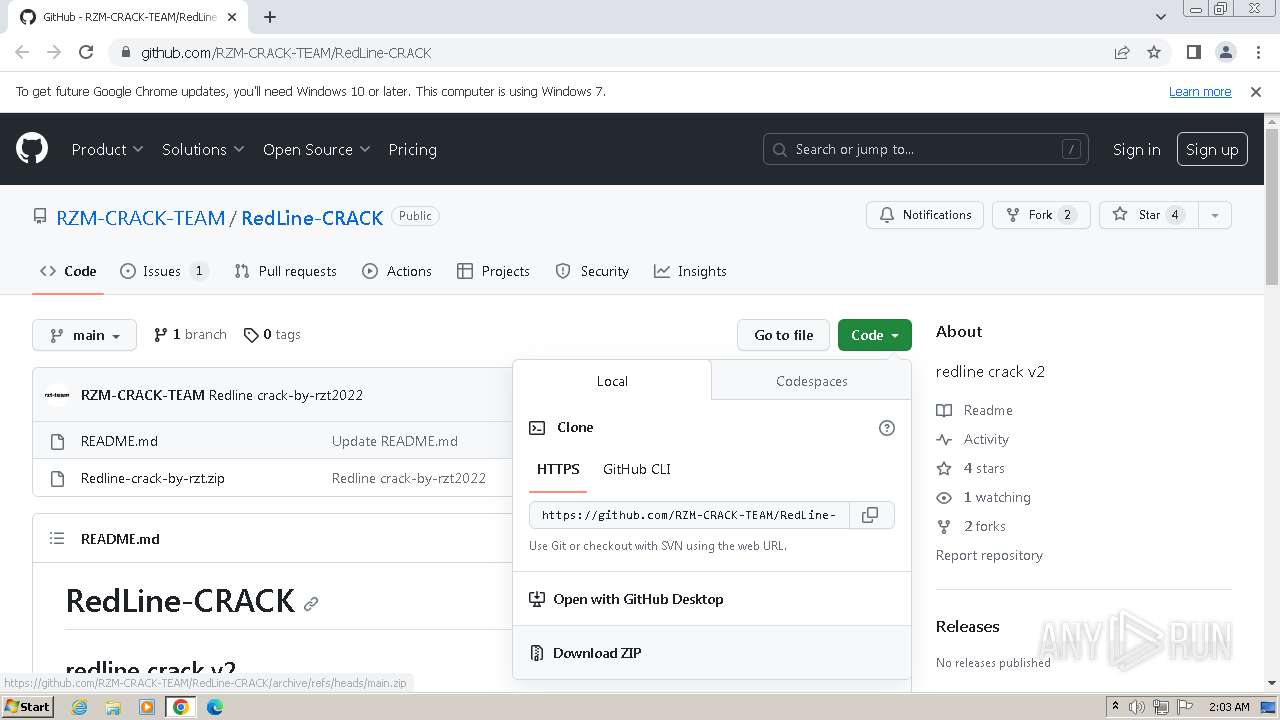Expand the Solutions menu
1280x720 pixels.
tap(203, 149)
